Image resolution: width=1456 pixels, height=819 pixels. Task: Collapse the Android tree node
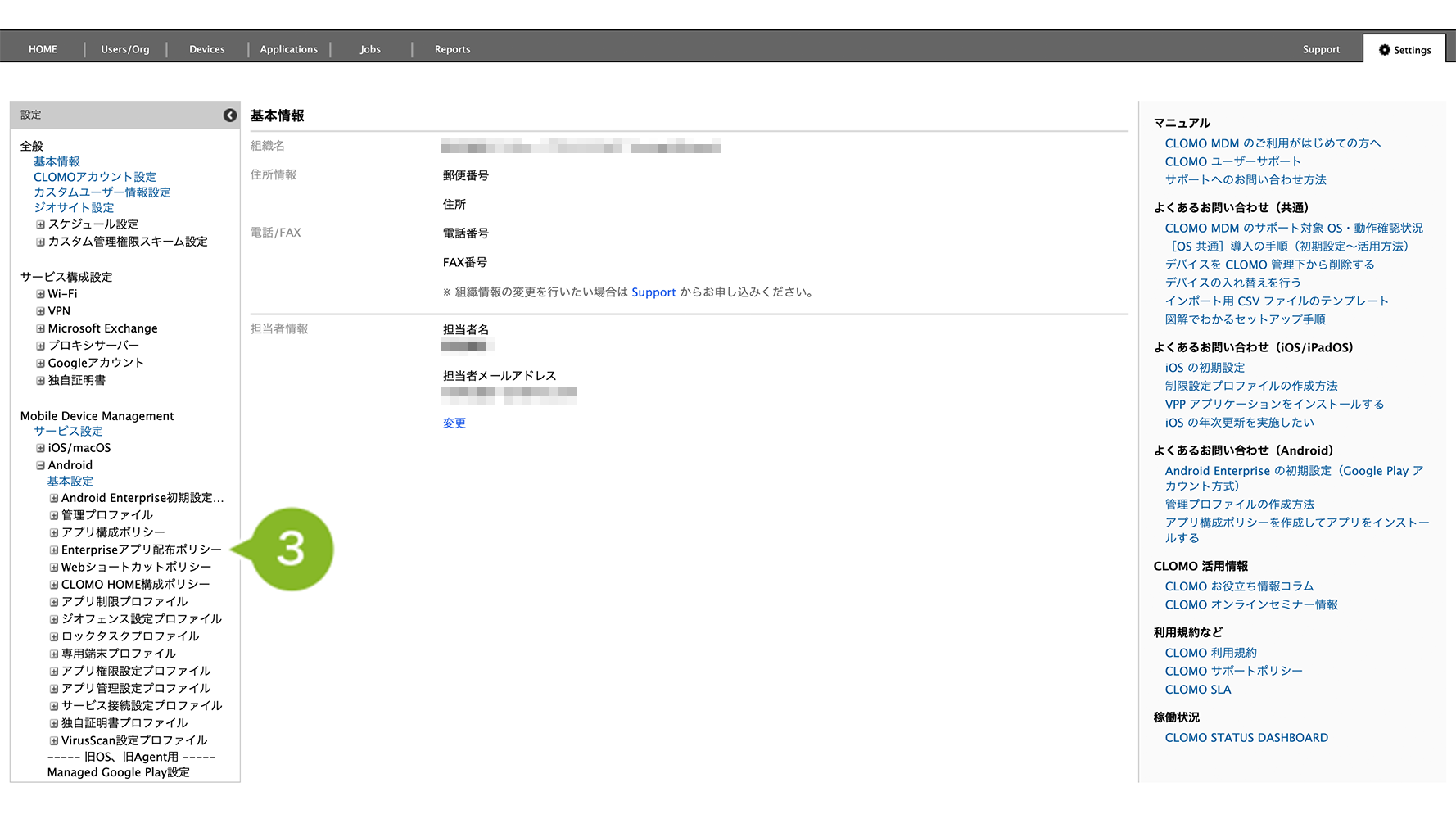tap(40, 465)
